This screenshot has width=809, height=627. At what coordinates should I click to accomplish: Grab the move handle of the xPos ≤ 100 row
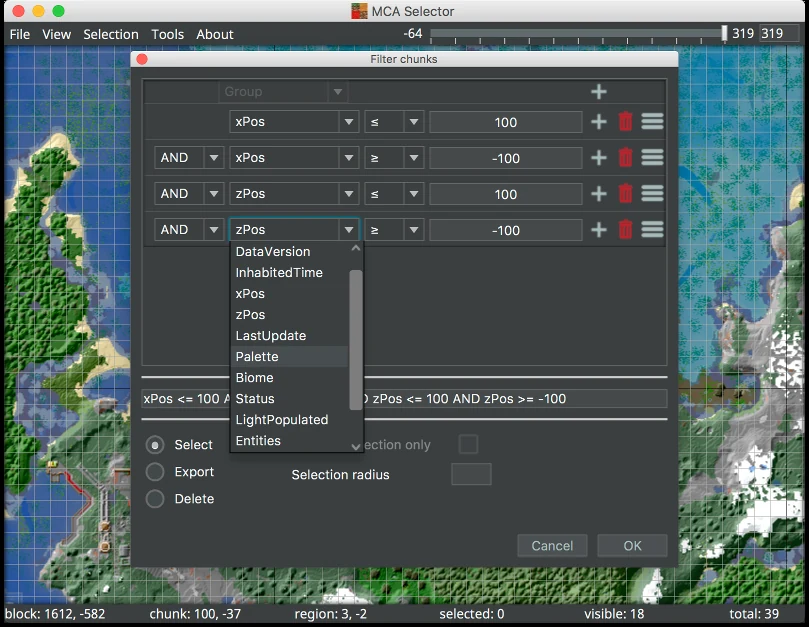652,122
